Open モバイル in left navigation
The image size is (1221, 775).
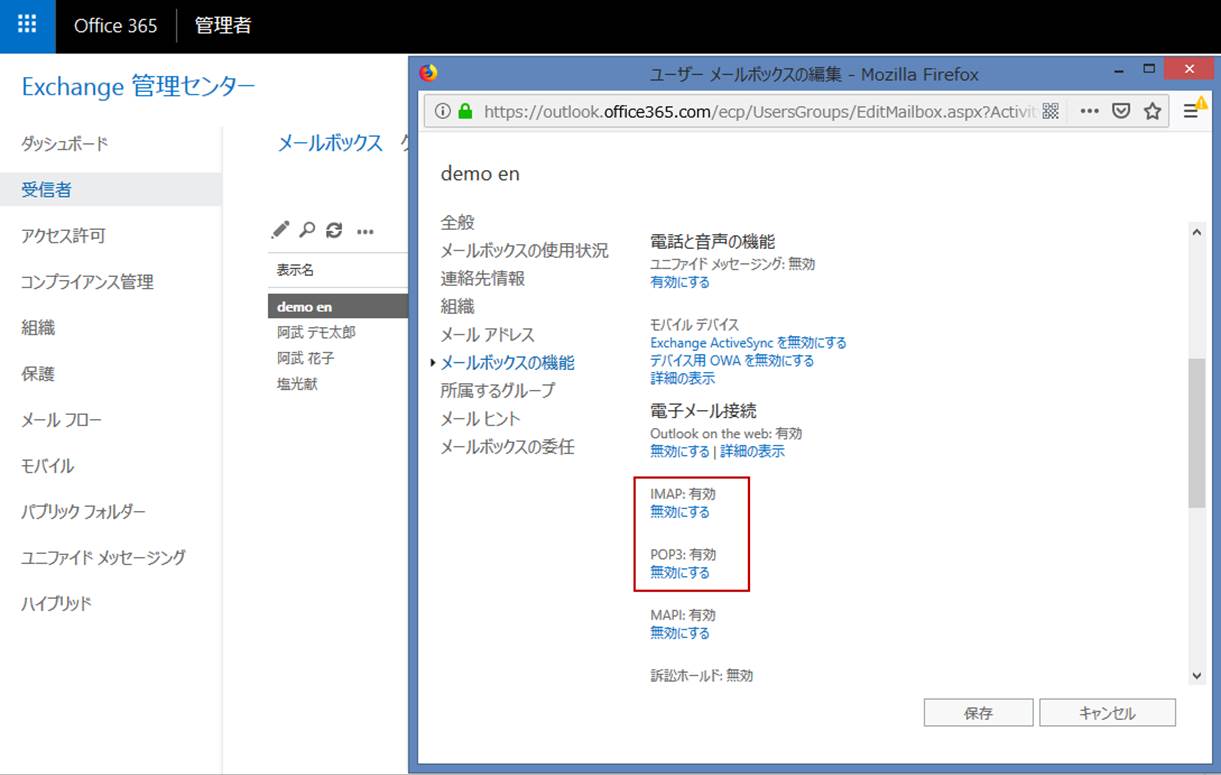click(48, 466)
